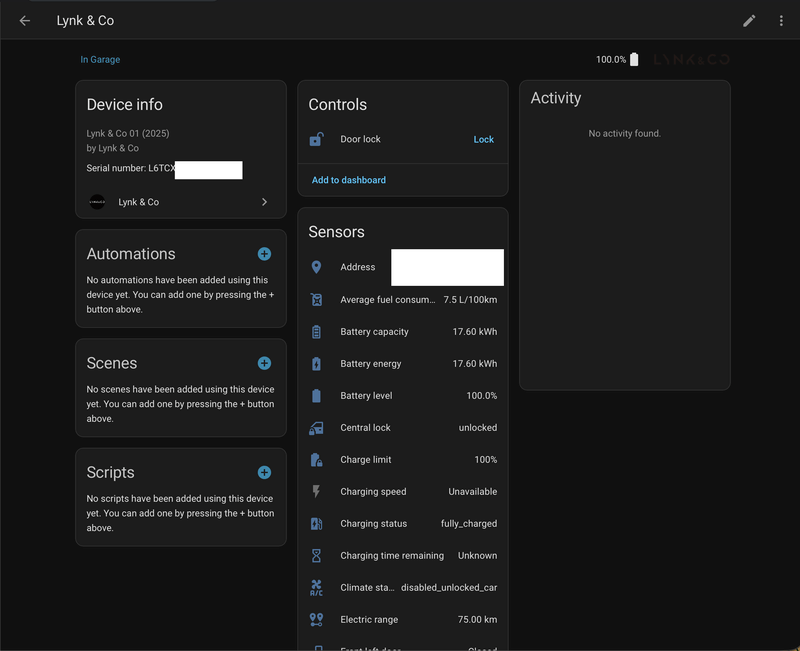800x651 pixels.
Task: Click the hourglass Charging time remaining icon
Action: (316, 556)
